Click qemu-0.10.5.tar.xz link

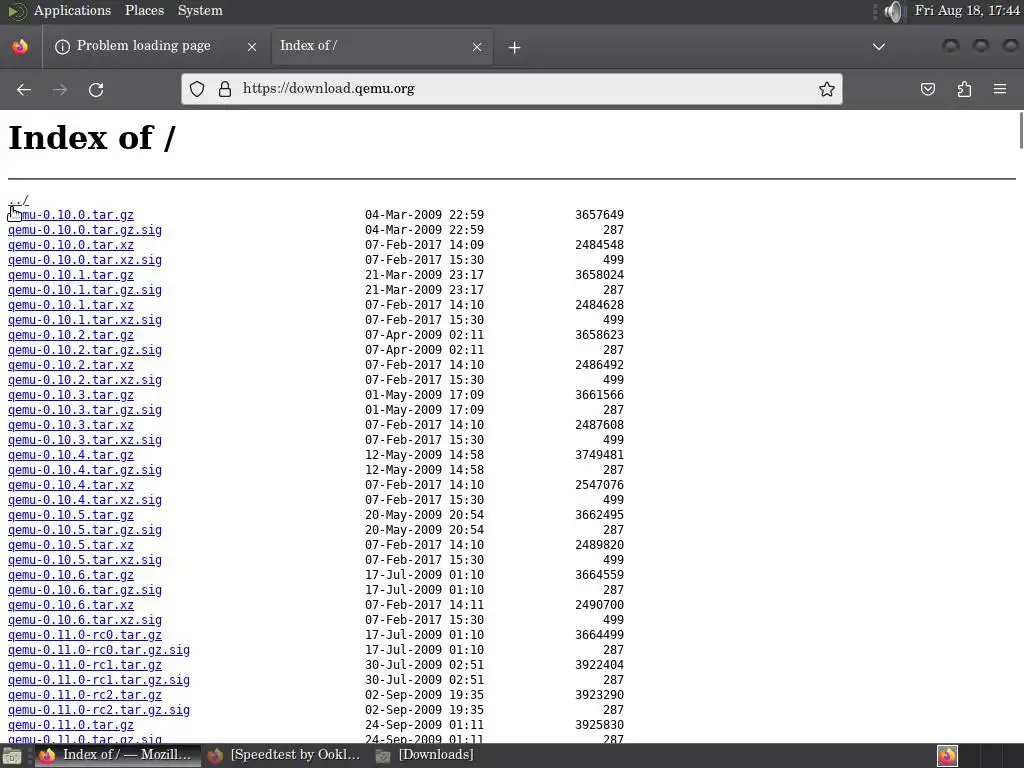click(71, 545)
